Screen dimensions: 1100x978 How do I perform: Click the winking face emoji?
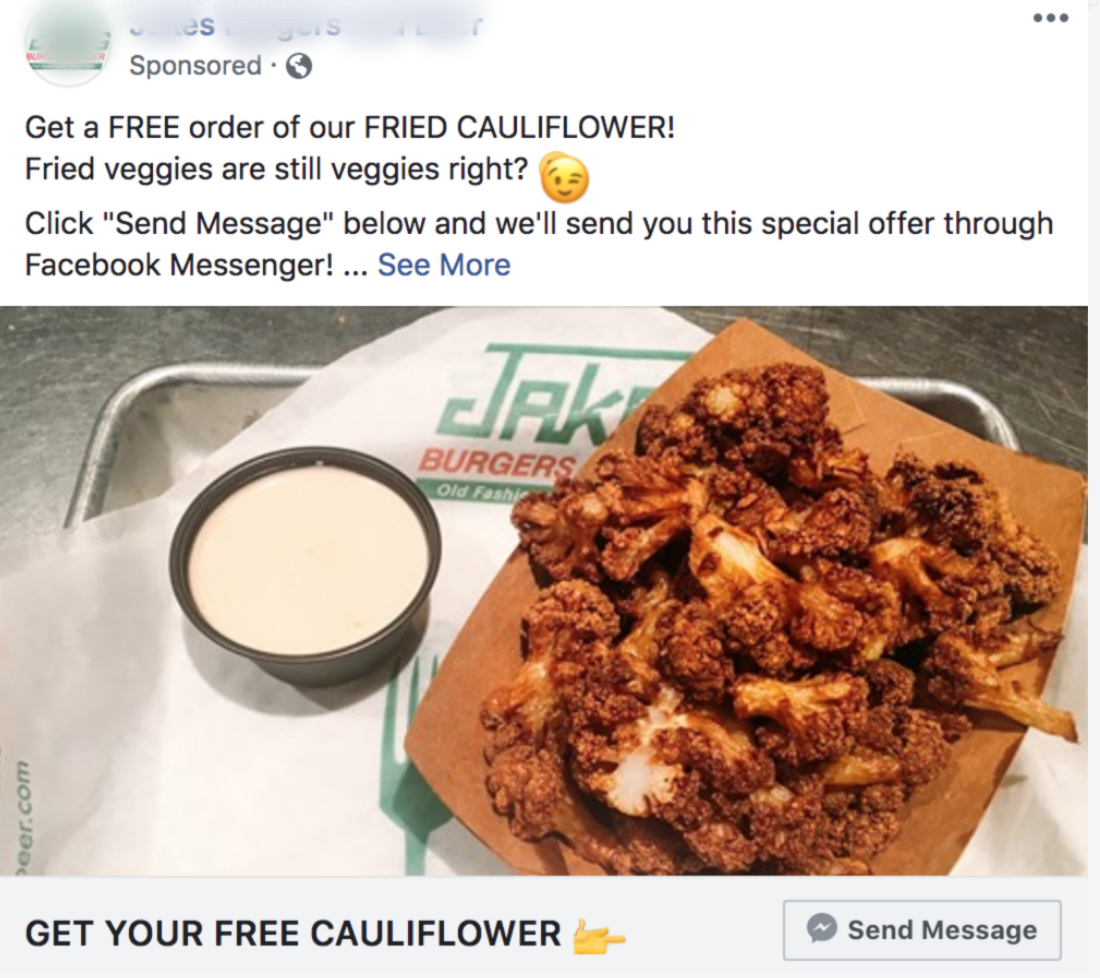click(563, 176)
